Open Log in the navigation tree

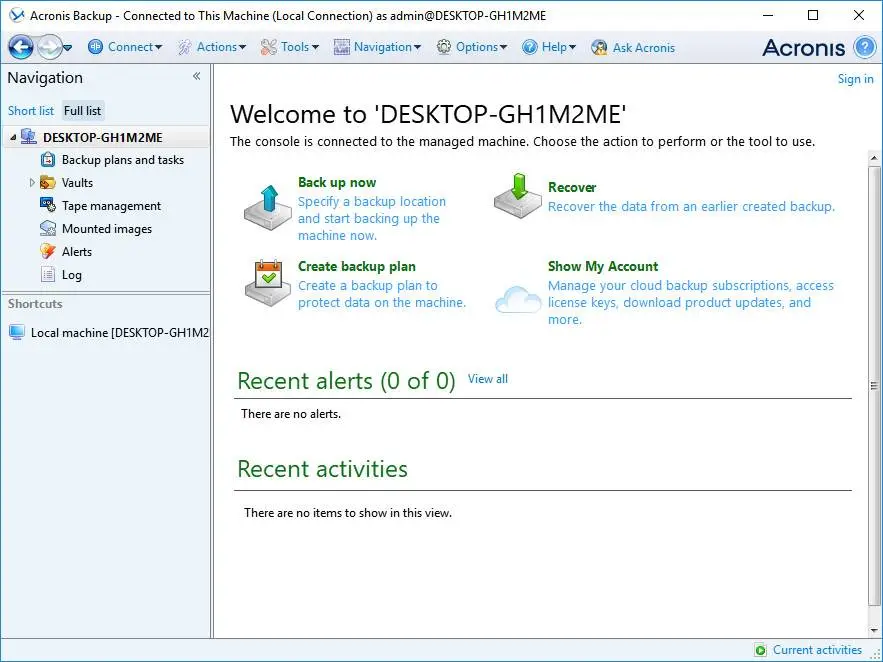coord(72,275)
